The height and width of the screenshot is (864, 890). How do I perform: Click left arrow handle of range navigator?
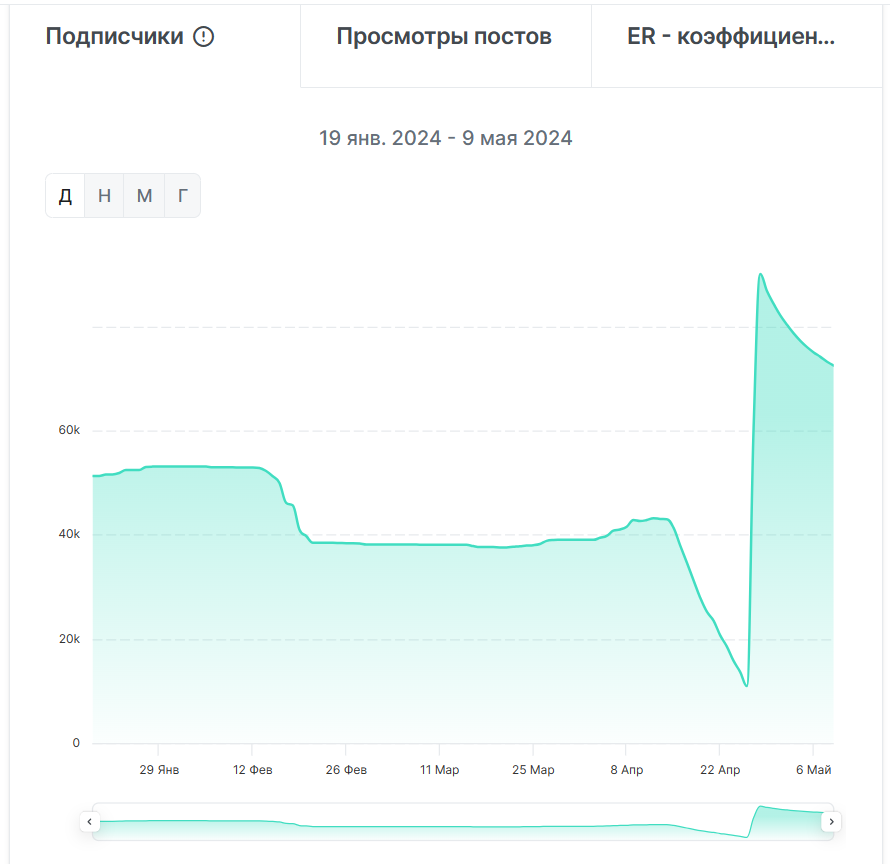[x=90, y=822]
